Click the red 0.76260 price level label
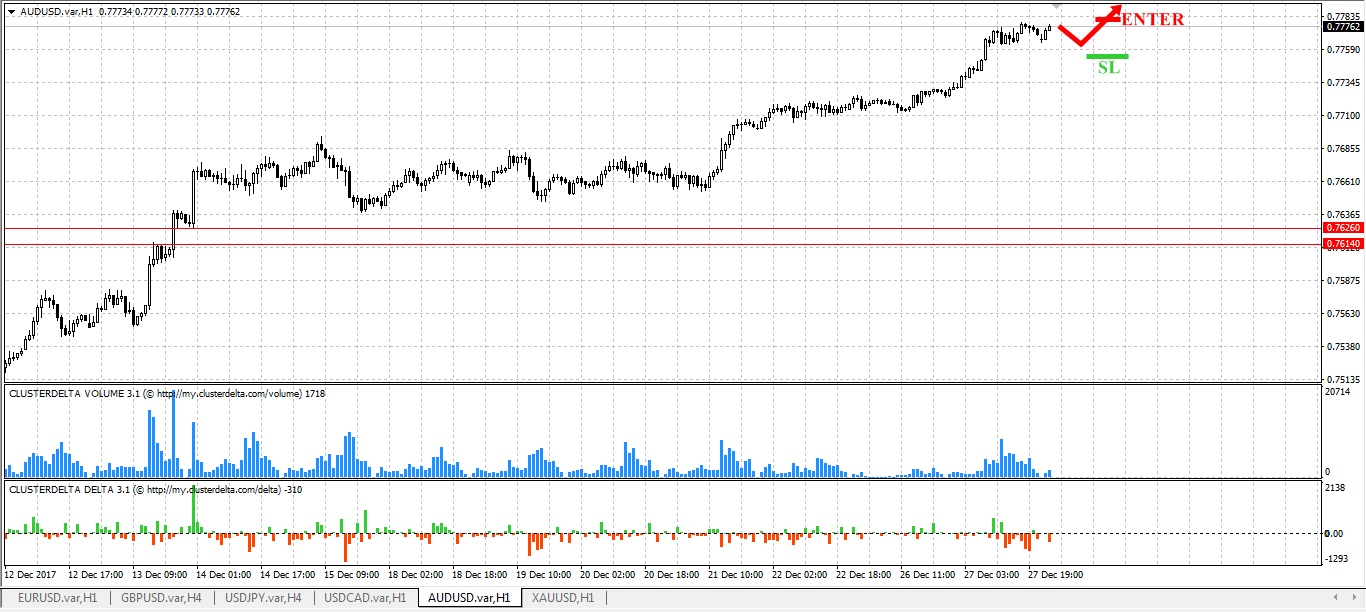The width and height of the screenshot is (1366, 612). tap(1341, 228)
